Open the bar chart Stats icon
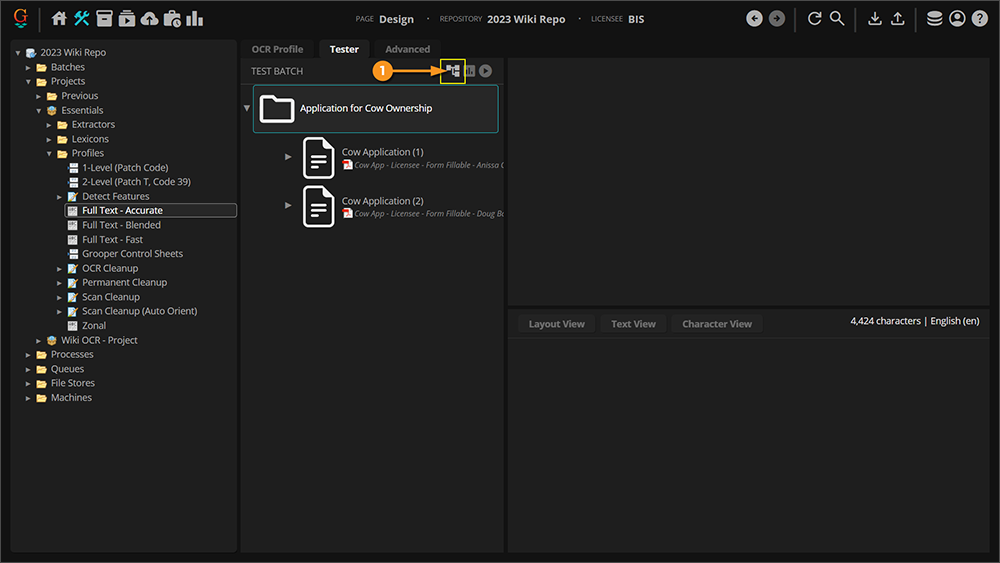The width and height of the screenshot is (1000, 563). click(x=195, y=18)
